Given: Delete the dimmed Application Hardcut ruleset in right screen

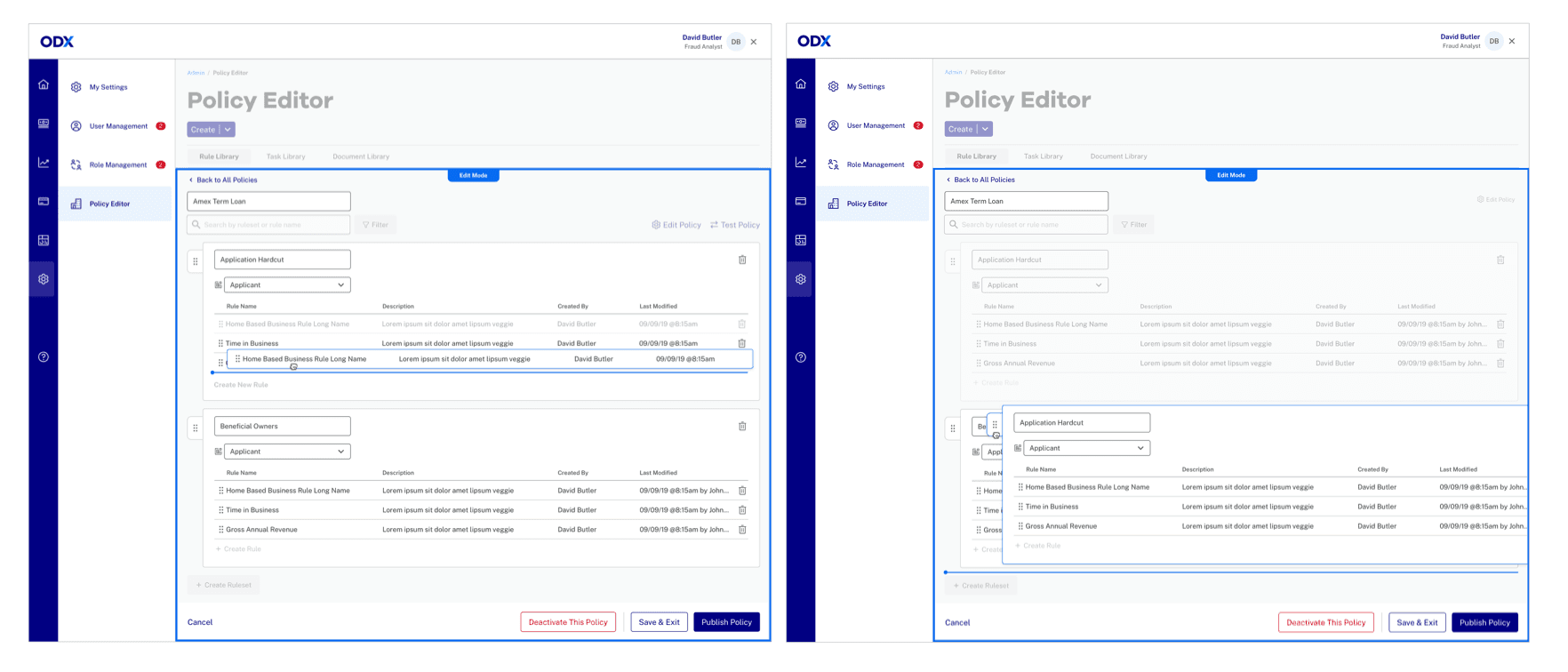Looking at the screenshot, I should pyautogui.click(x=1500, y=260).
